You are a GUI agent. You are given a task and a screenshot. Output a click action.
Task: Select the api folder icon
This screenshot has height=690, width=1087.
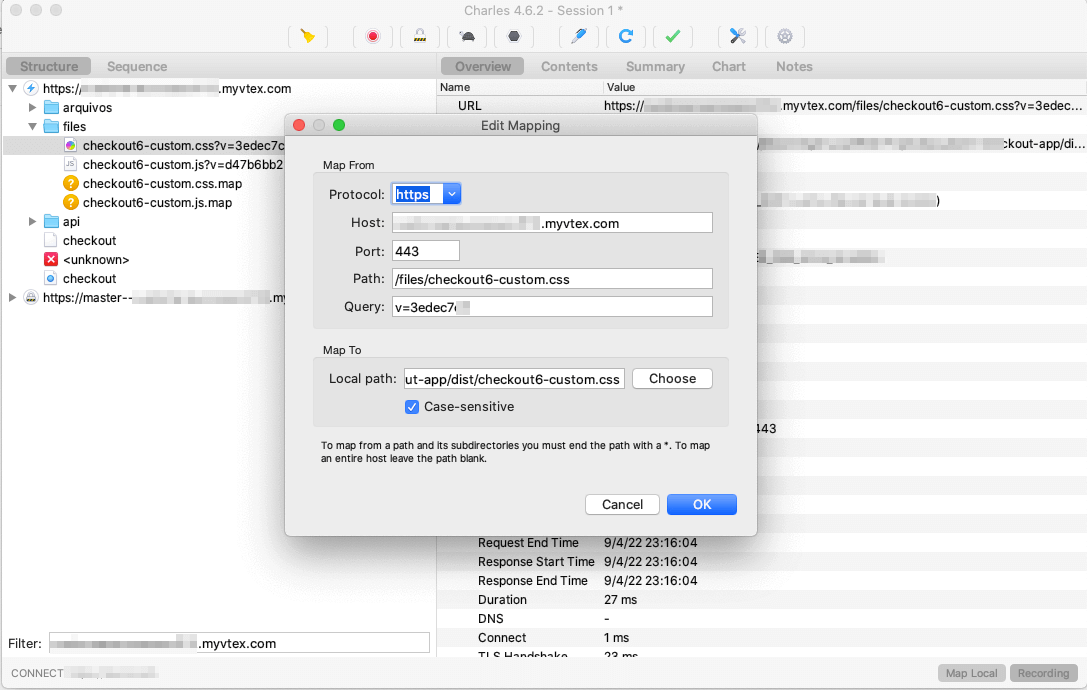[51, 221]
